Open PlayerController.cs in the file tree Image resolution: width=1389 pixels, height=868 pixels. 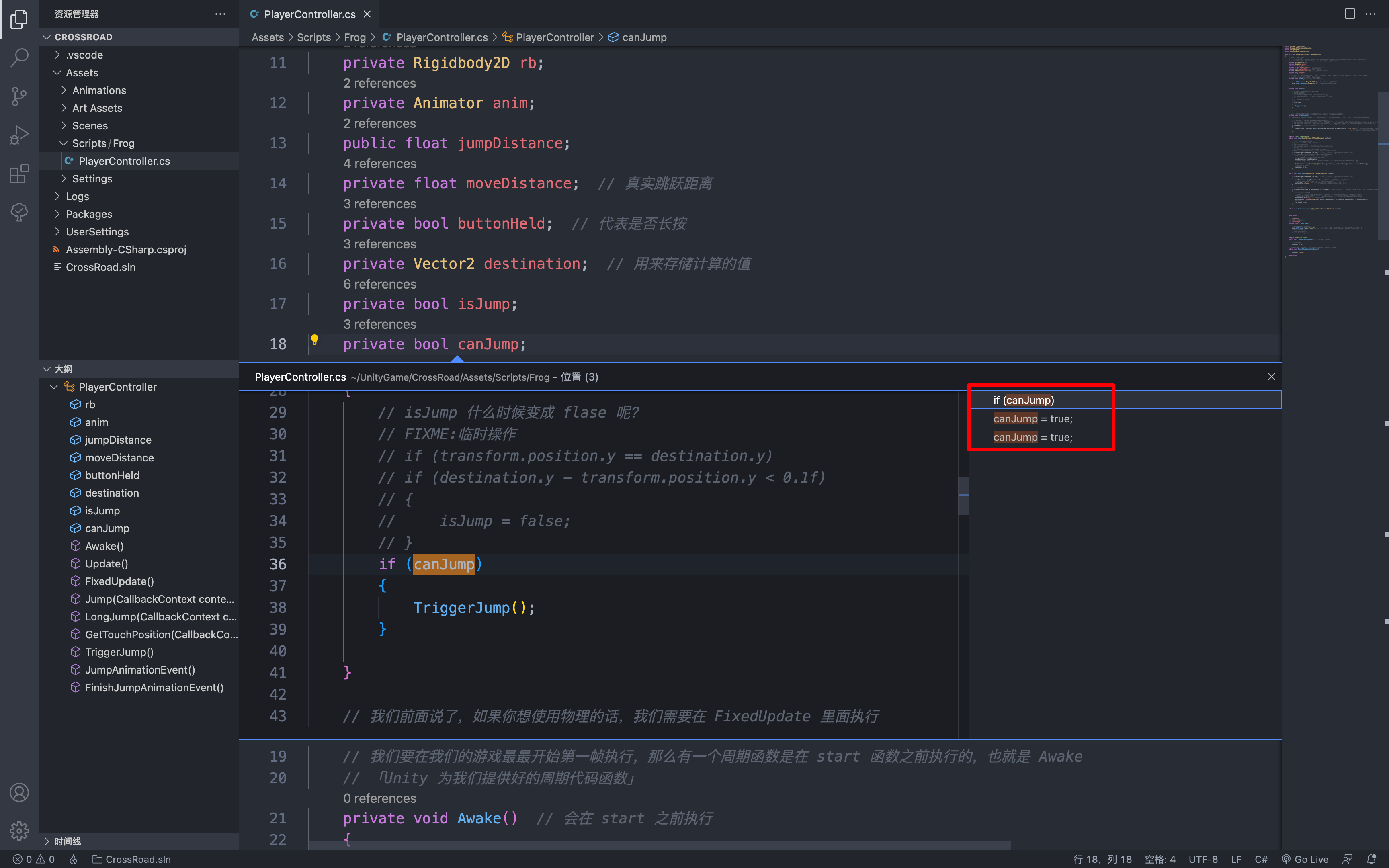(x=138, y=161)
